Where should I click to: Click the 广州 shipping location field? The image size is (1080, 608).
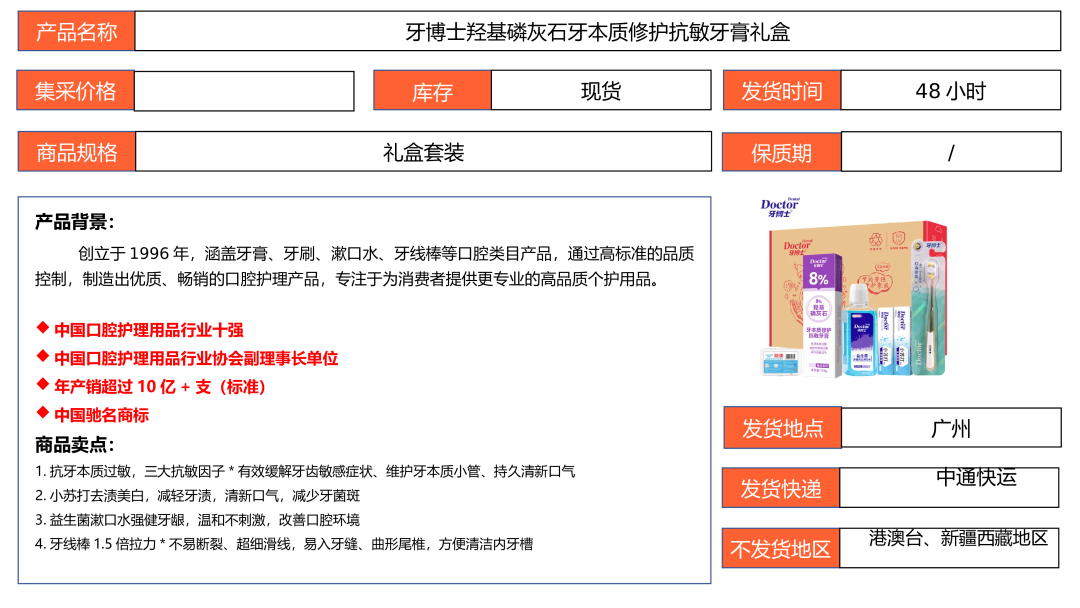pos(950,429)
